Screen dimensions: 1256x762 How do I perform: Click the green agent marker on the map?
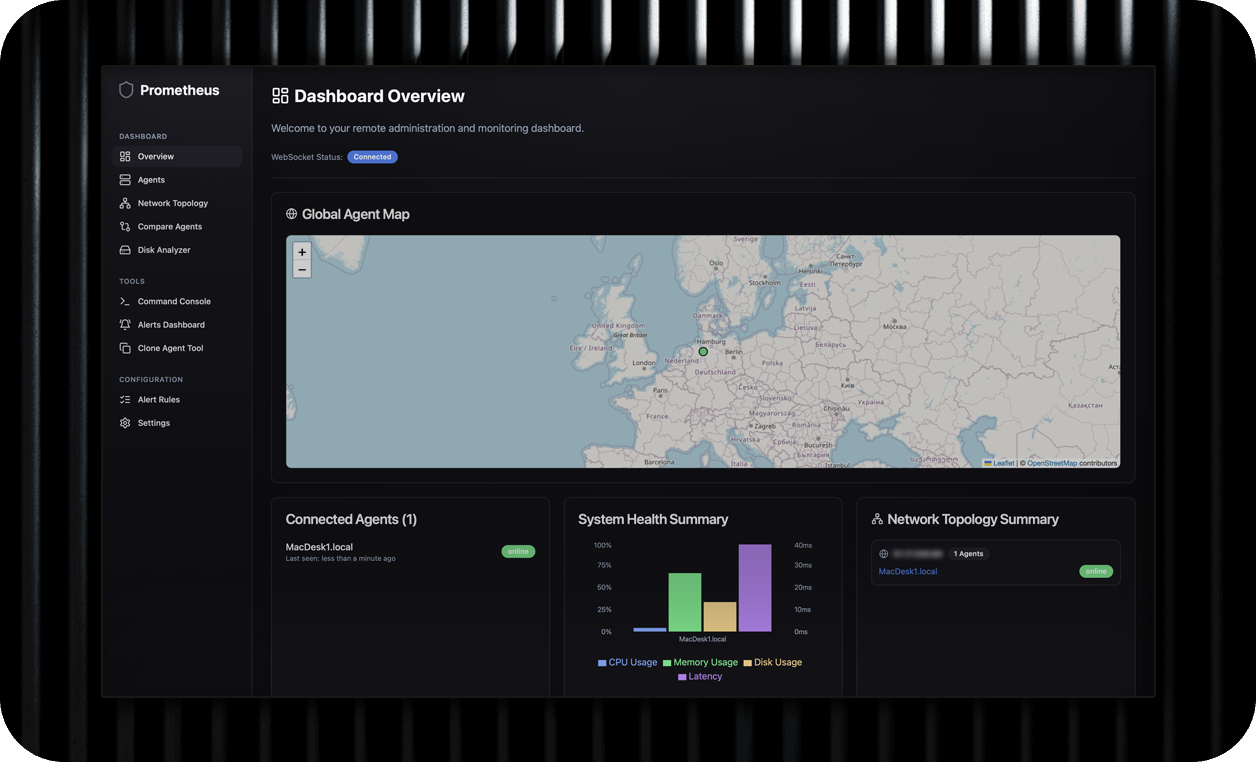click(703, 352)
